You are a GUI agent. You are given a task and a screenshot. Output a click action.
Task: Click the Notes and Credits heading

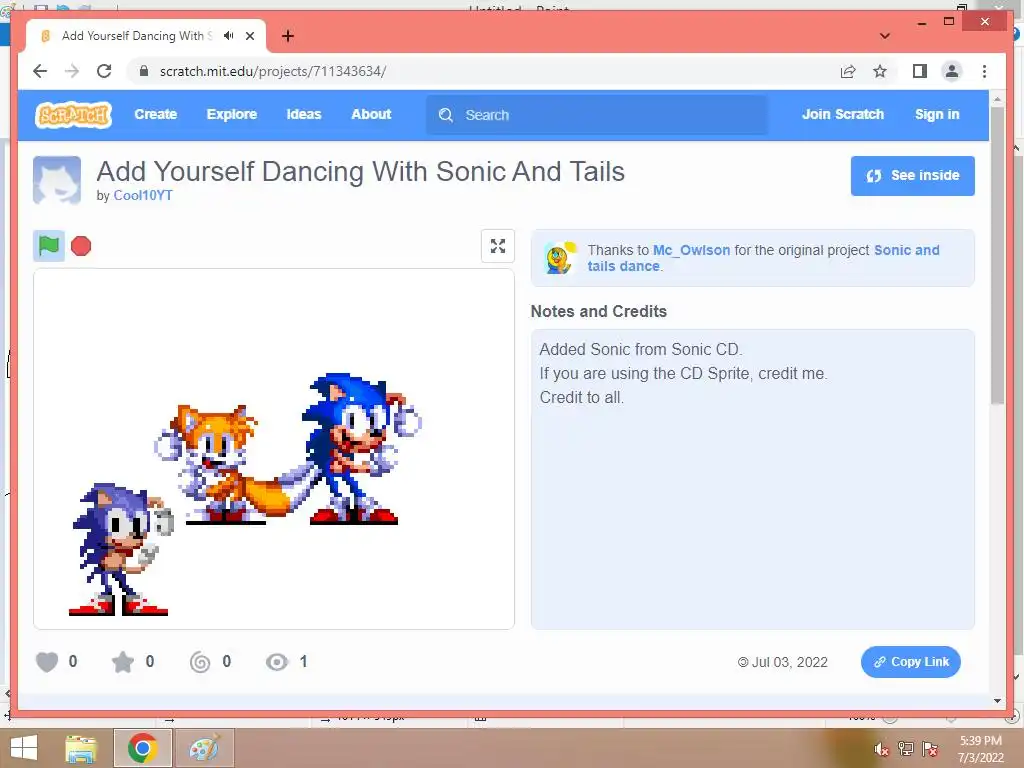599,312
